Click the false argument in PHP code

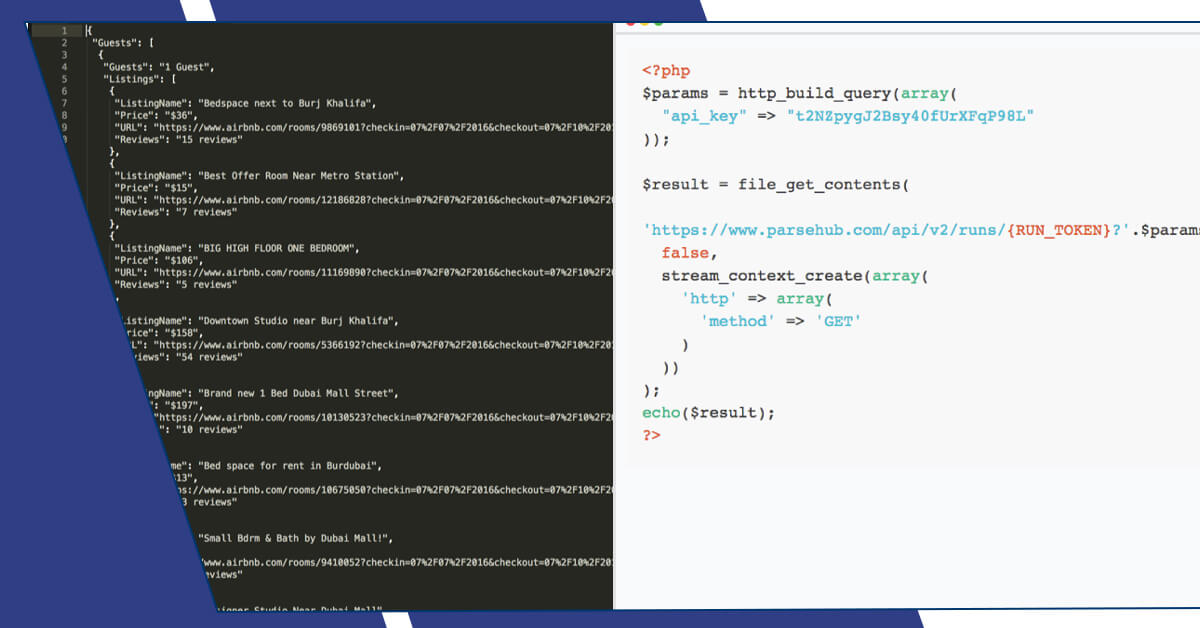pos(686,253)
